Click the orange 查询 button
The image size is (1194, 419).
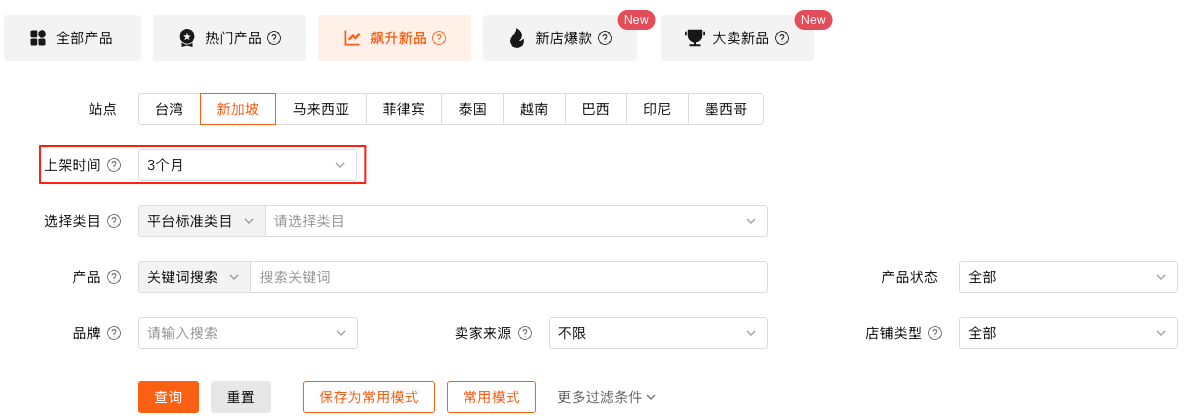click(168, 397)
